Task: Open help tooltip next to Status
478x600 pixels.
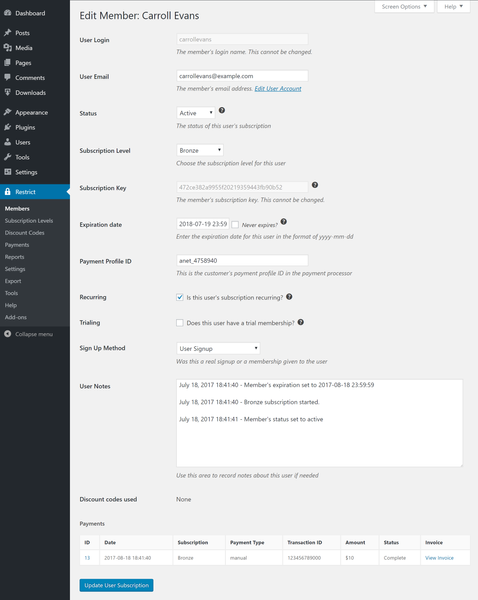Action: click(222, 111)
